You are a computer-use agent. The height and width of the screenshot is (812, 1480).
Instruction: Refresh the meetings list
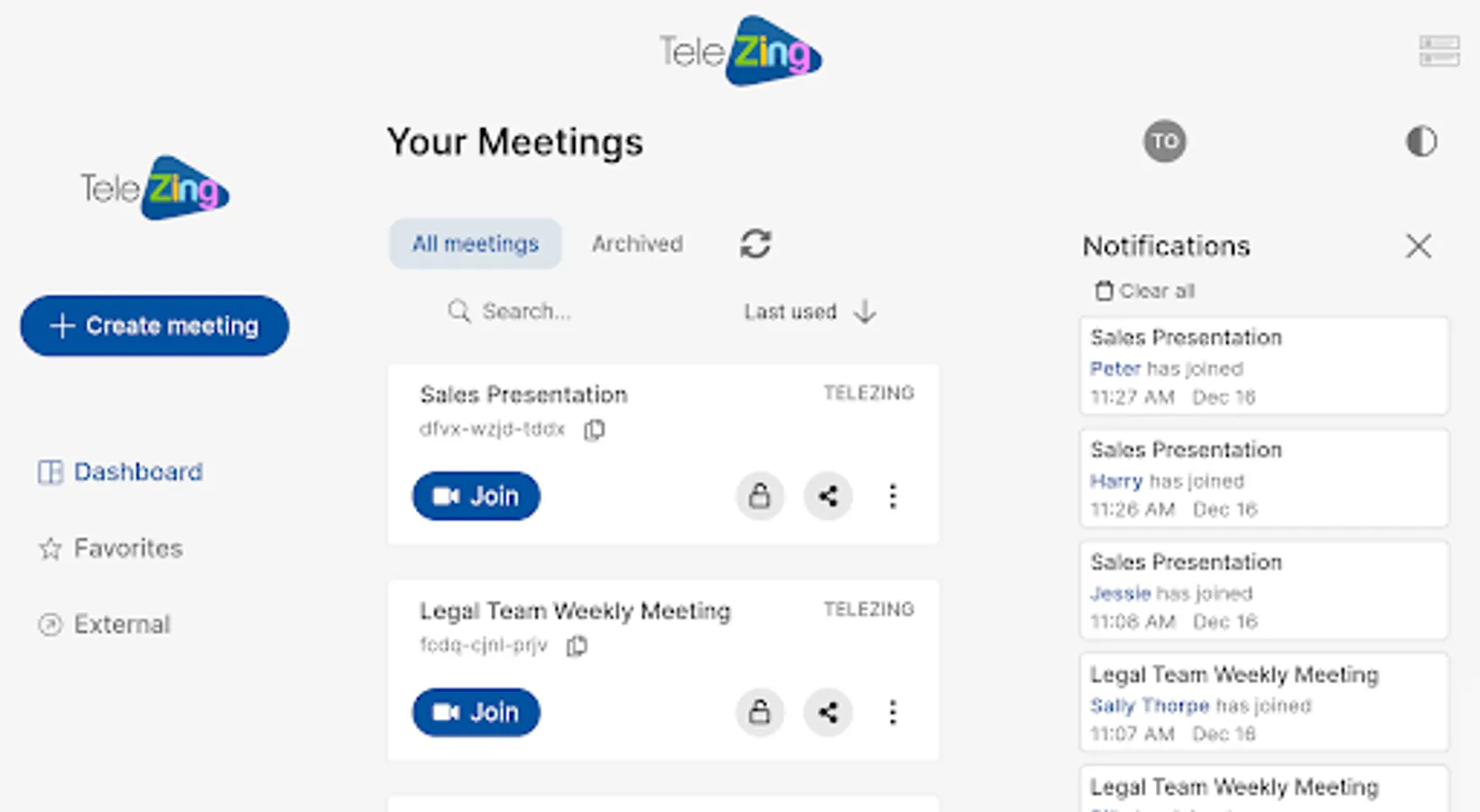[755, 244]
